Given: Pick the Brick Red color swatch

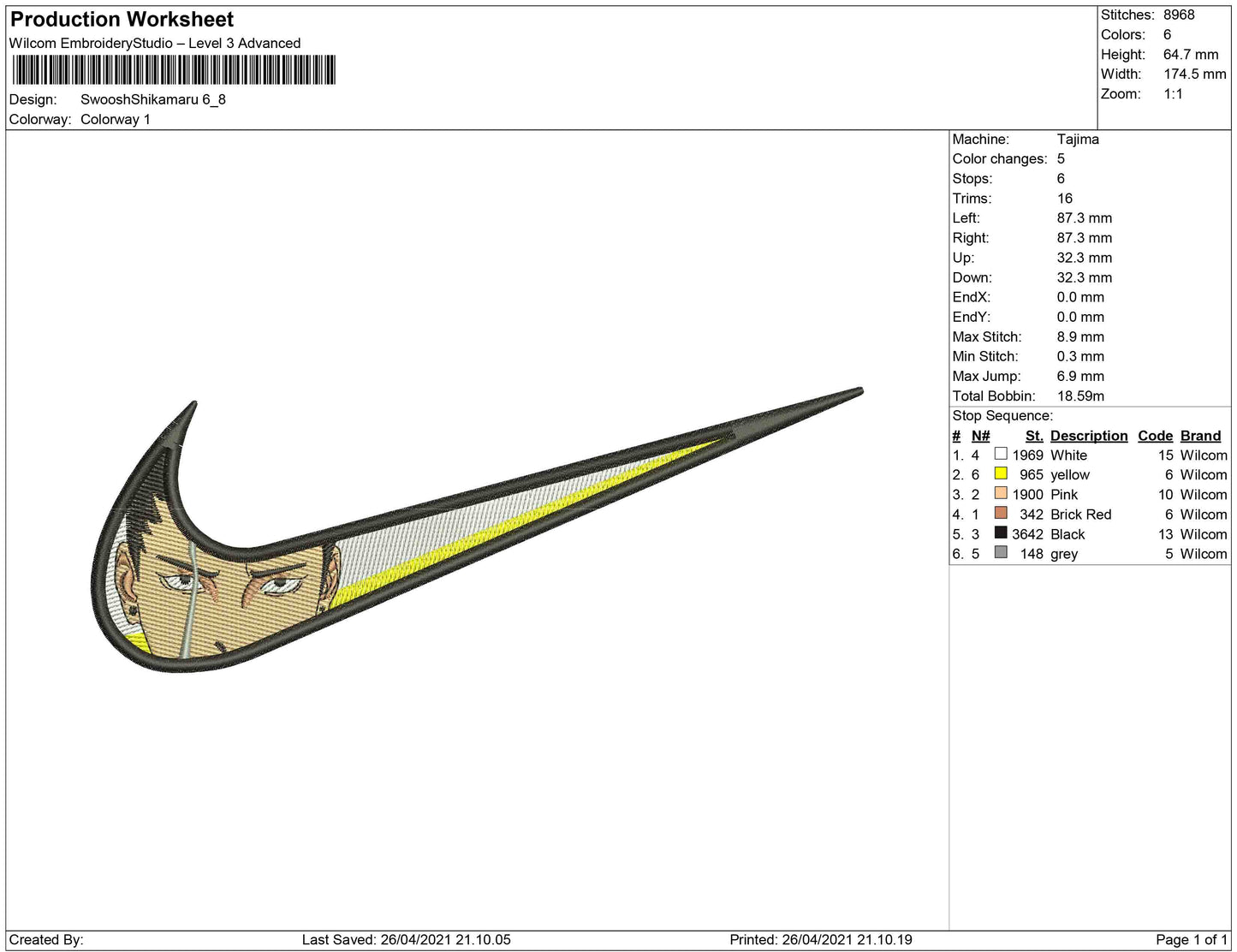Looking at the screenshot, I should 1000,513.
